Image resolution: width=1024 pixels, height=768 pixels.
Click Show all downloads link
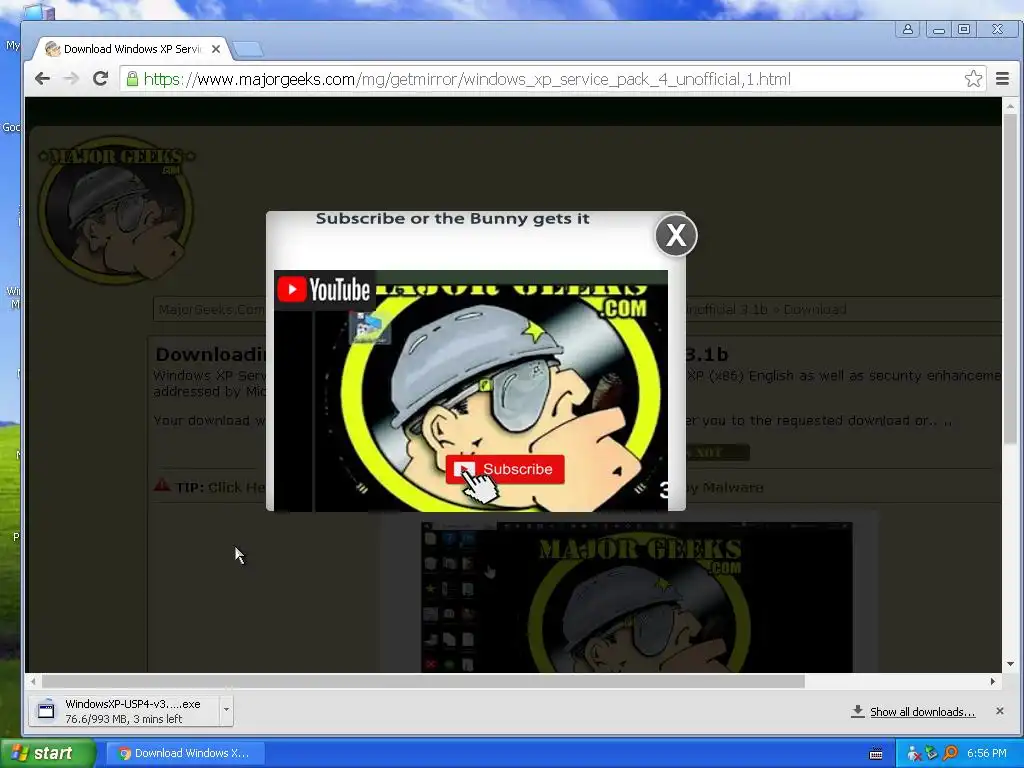pos(922,712)
